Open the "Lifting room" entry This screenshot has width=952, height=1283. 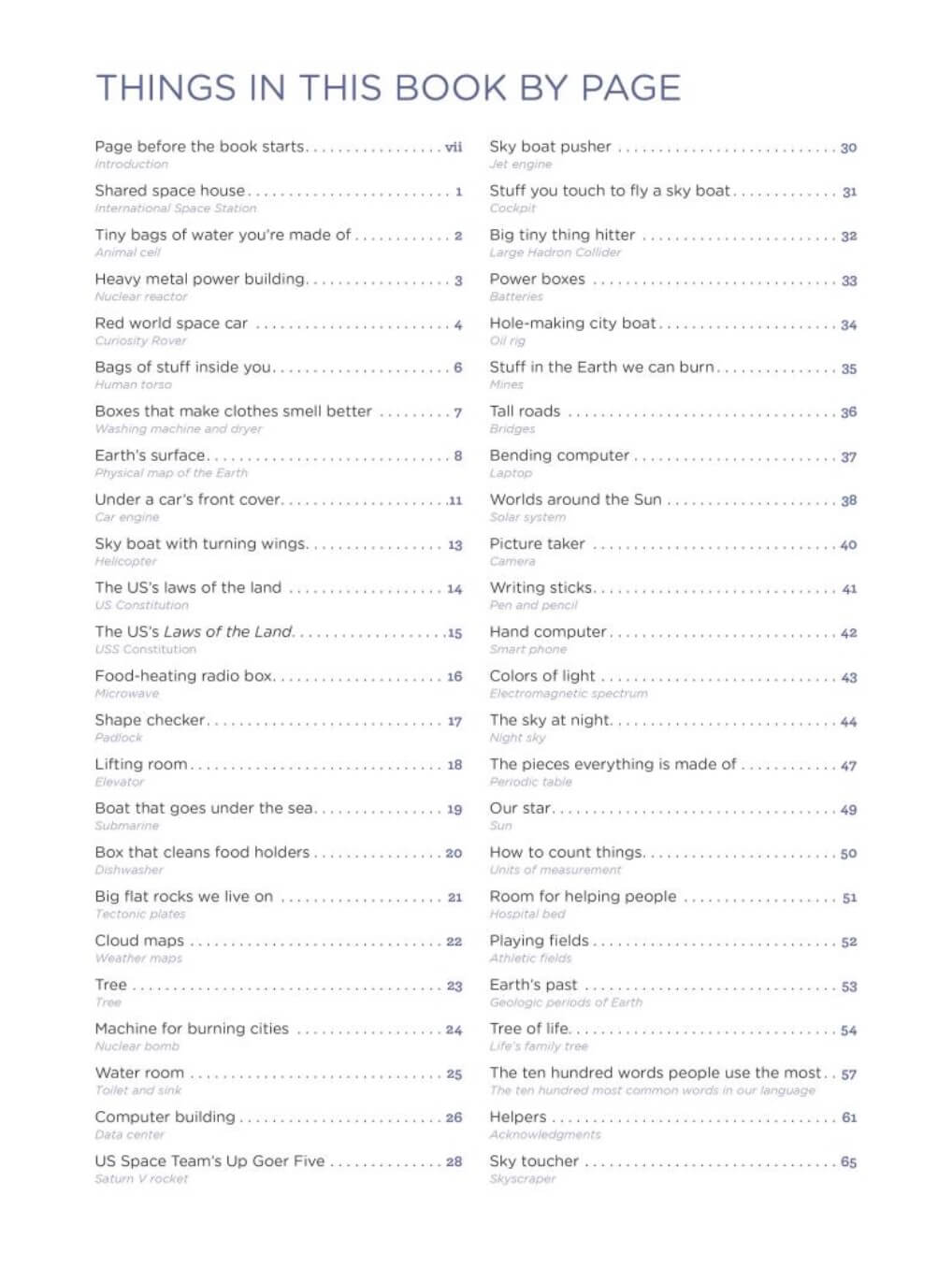141,764
